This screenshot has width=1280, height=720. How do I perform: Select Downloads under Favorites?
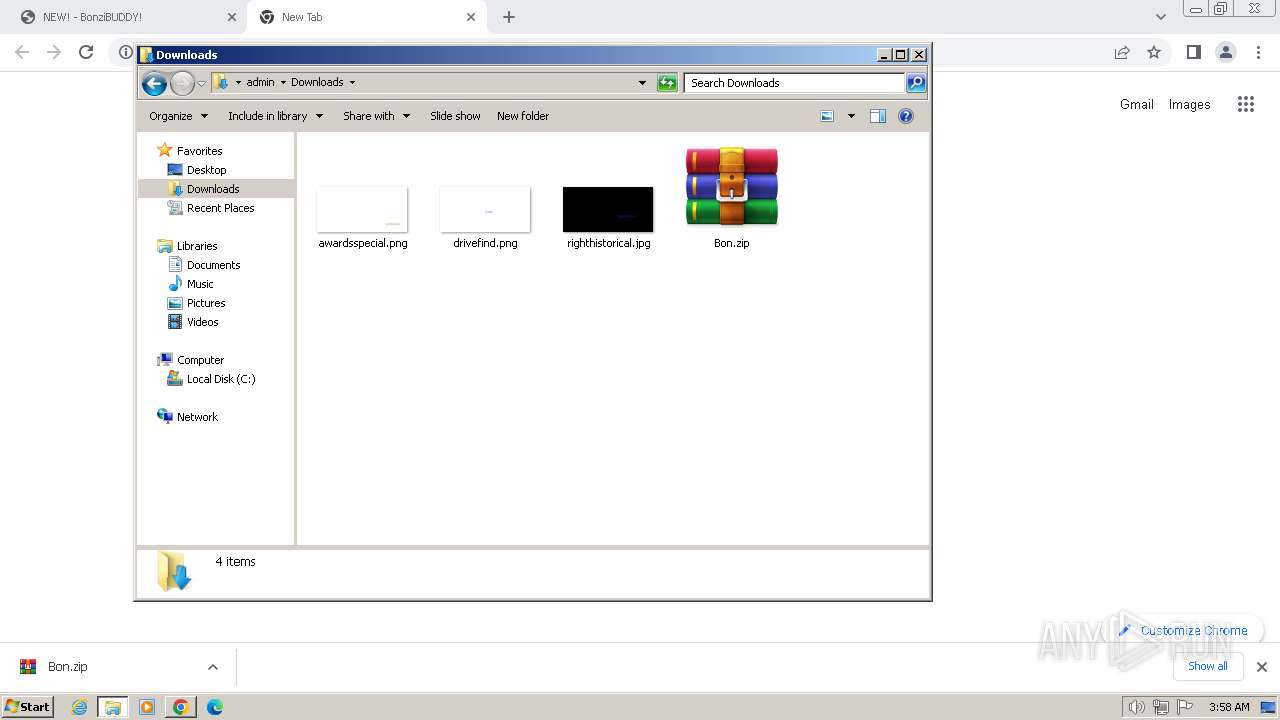click(213, 189)
